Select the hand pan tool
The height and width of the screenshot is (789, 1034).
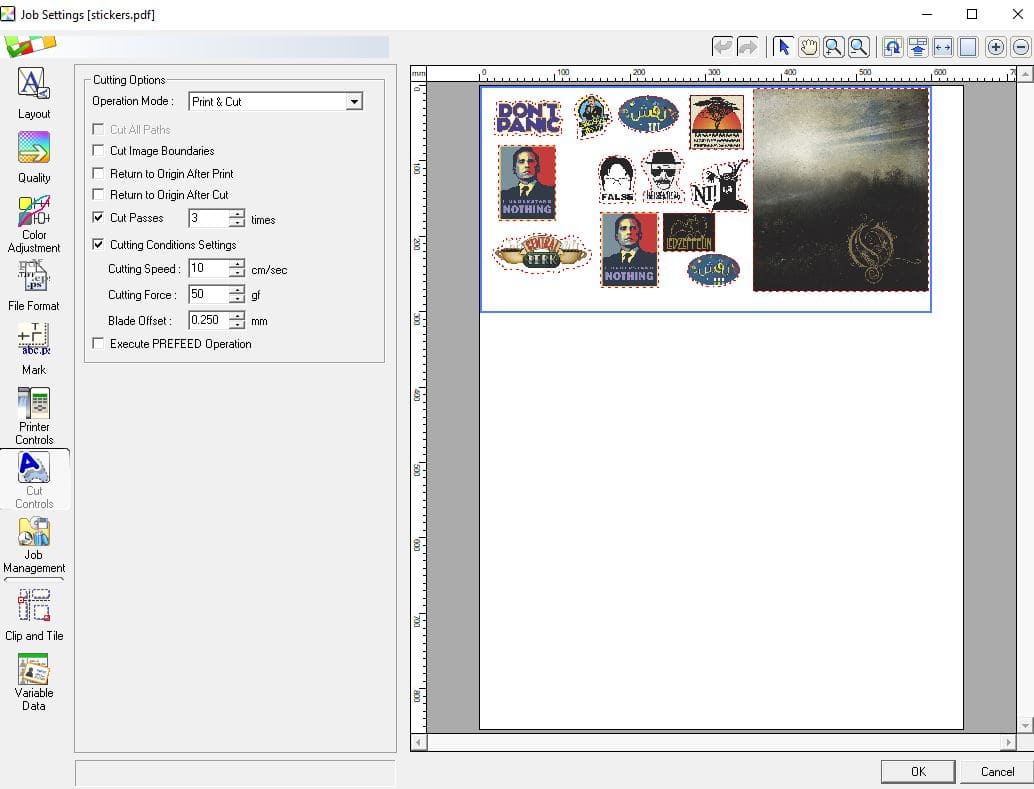tap(808, 47)
